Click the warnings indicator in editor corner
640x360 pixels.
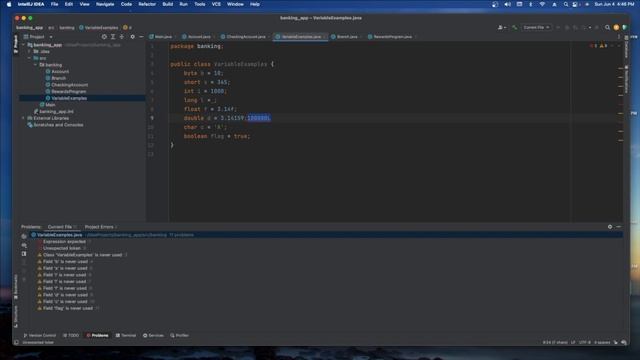tap(603, 46)
